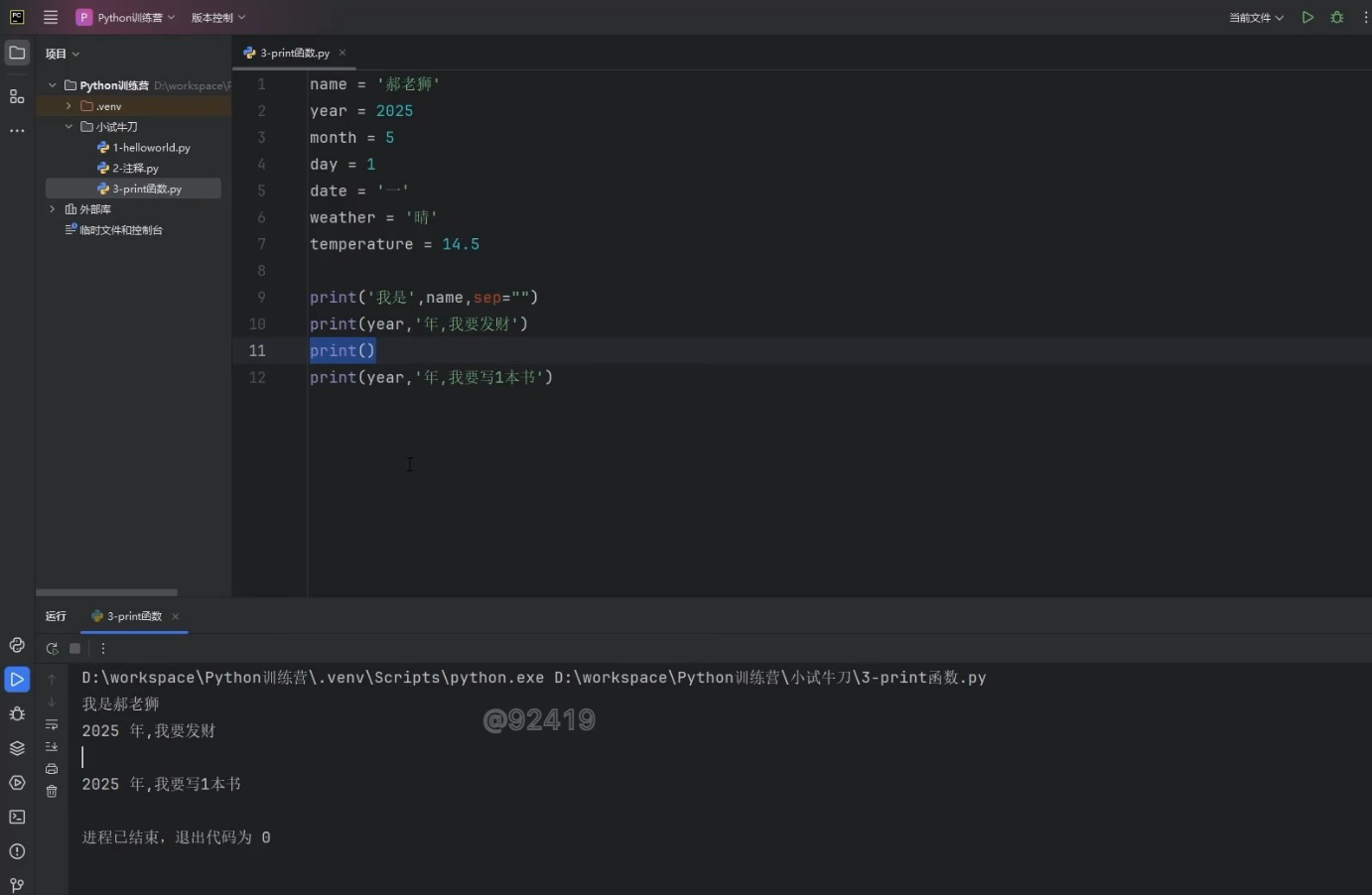This screenshot has height=895, width=1372.
Task: Open the 版本控制 menu
Action: (x=217, y=18)
